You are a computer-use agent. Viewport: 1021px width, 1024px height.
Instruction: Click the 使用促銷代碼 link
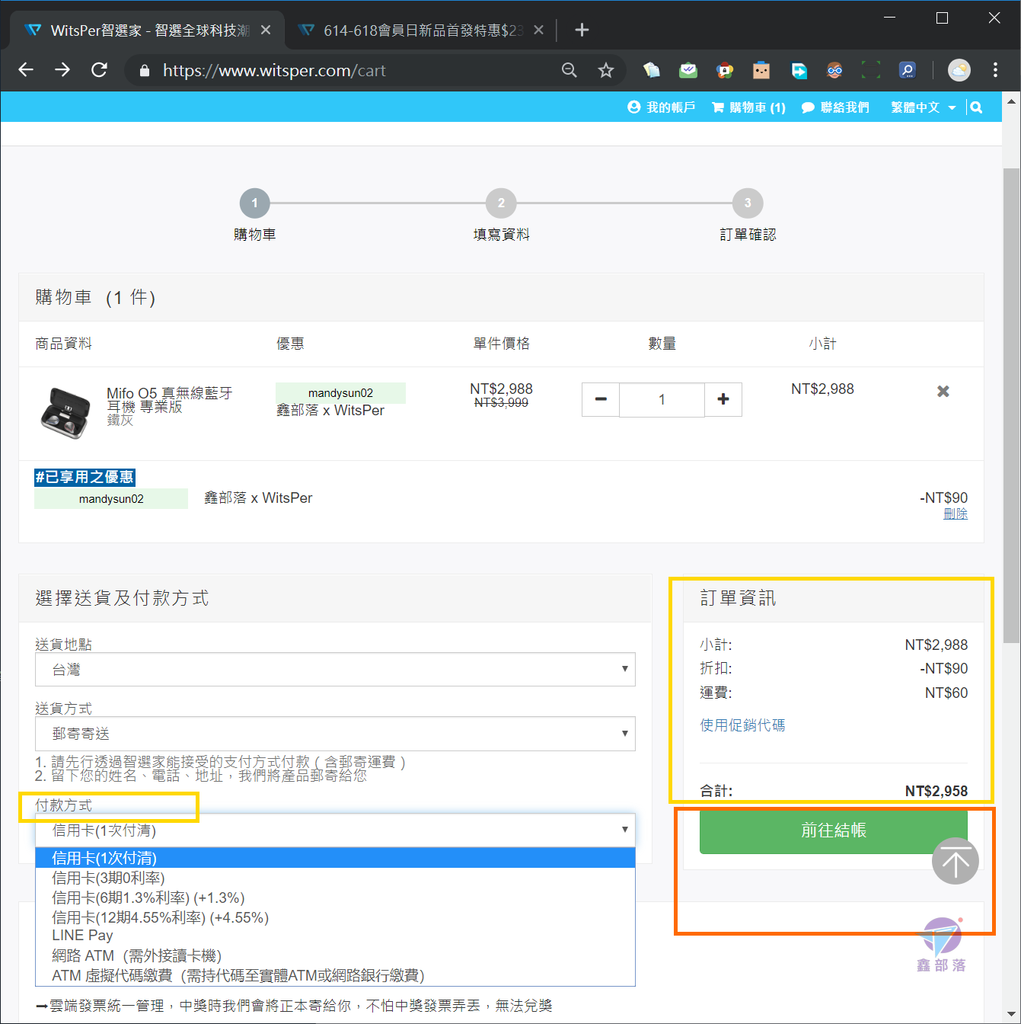tap(742, 725)
